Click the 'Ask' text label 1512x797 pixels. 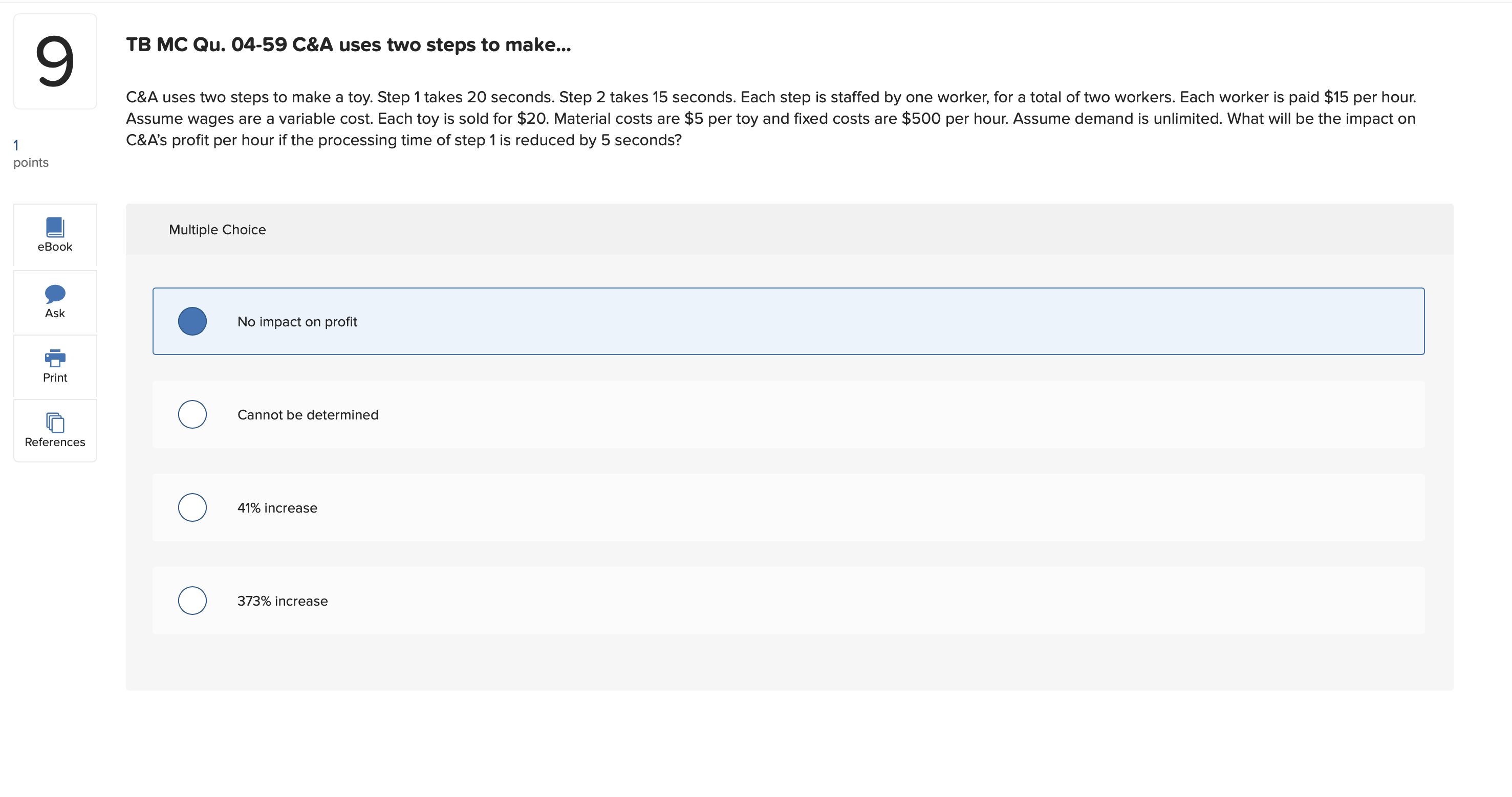pos(55,313)
